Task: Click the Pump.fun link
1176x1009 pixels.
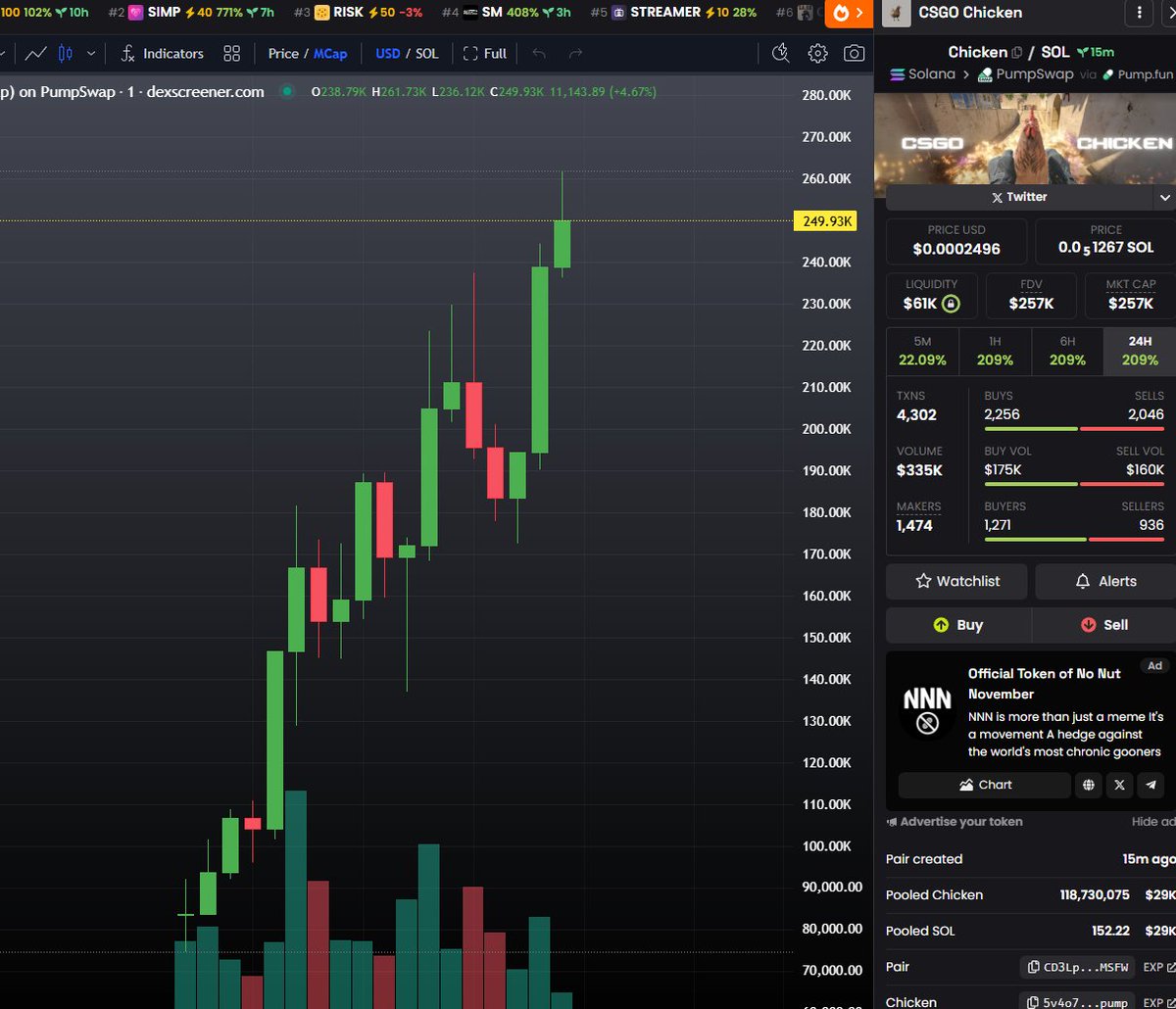Action: [1136, 74]
